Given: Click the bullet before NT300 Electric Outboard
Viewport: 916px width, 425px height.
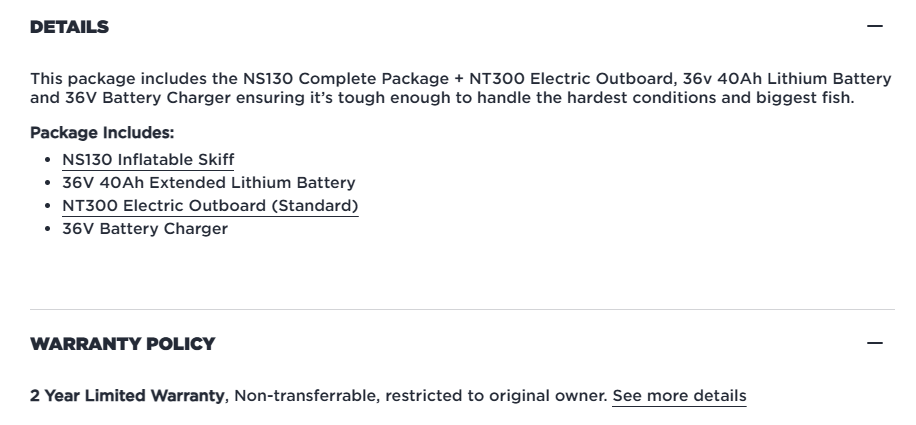Looking at the screenshot, I should click(48, 206).
